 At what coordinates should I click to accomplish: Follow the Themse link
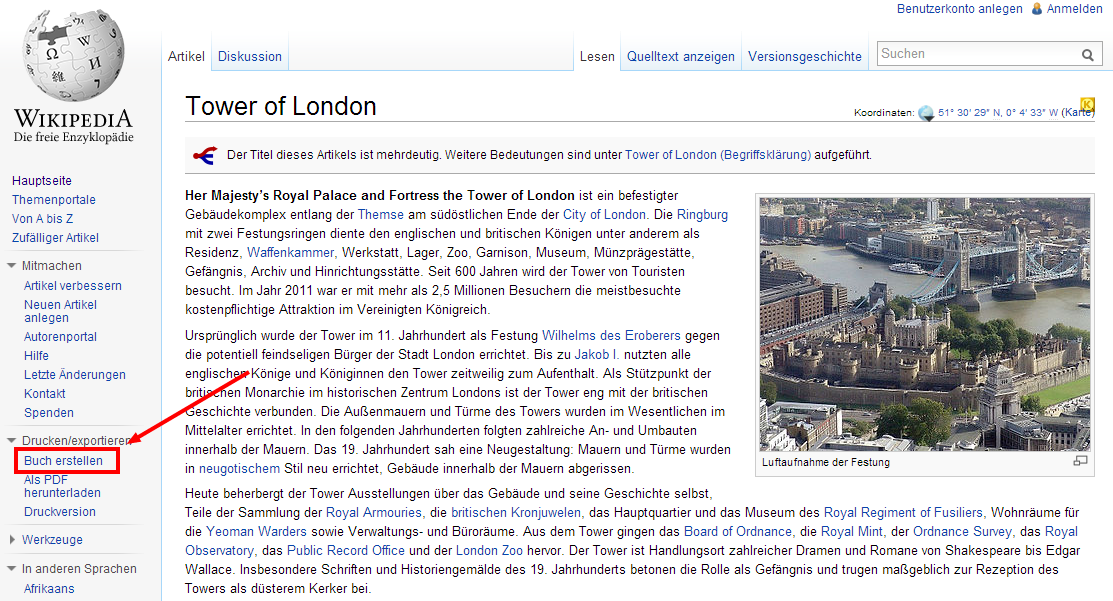coord(380,214)
